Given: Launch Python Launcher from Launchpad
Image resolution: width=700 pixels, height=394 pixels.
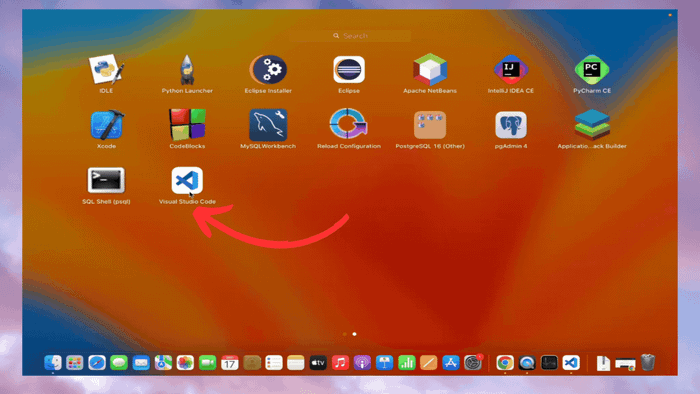Looking at the screenshot, I should [x=187, y=70].
